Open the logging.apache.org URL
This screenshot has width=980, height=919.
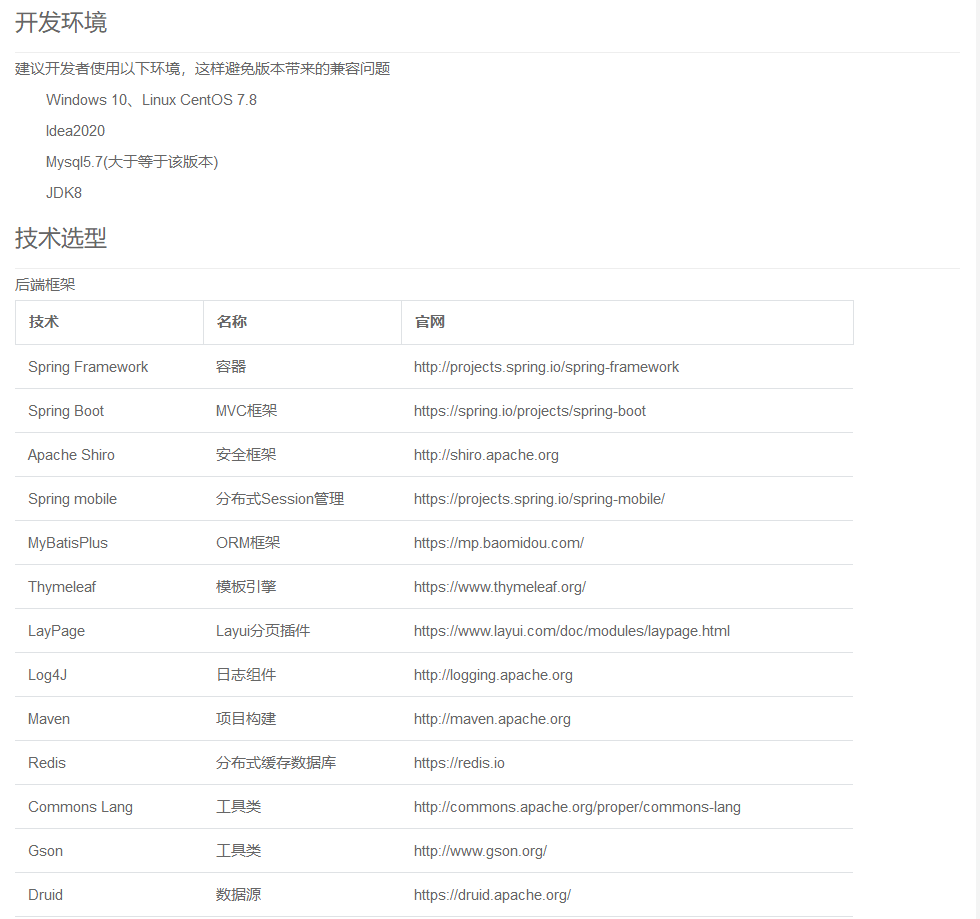(x=493, y=675)
